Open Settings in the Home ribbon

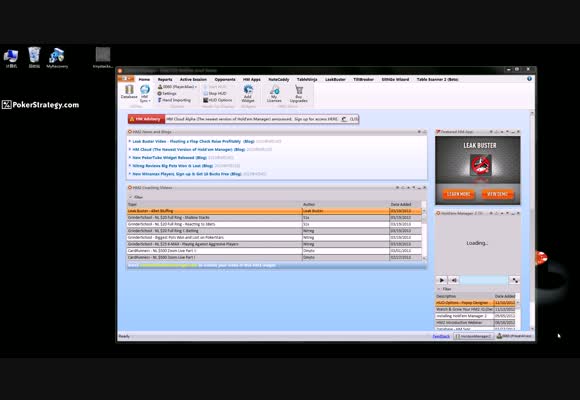point(167,94)
